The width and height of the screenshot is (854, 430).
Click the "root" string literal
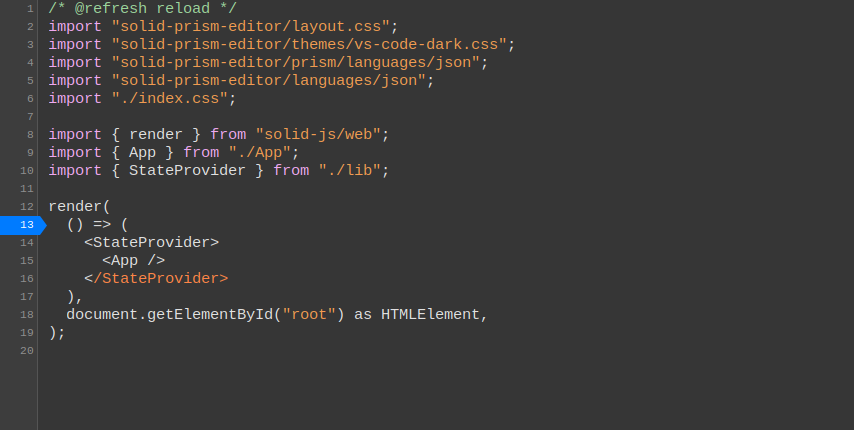[x=309, y=314]
